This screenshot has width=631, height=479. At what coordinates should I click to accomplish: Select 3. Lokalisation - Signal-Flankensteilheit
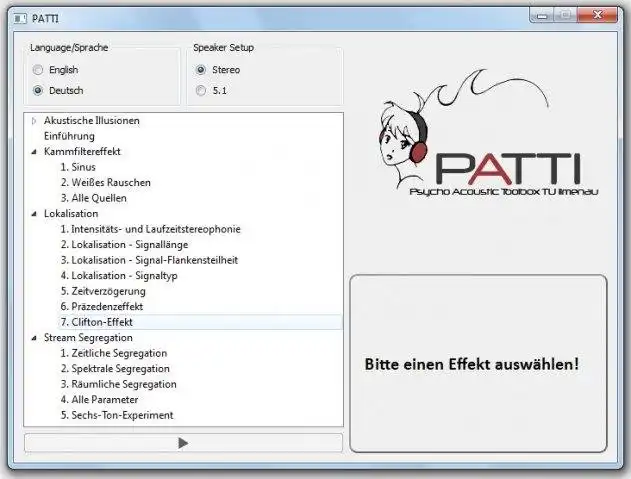(x=149, y=260)
